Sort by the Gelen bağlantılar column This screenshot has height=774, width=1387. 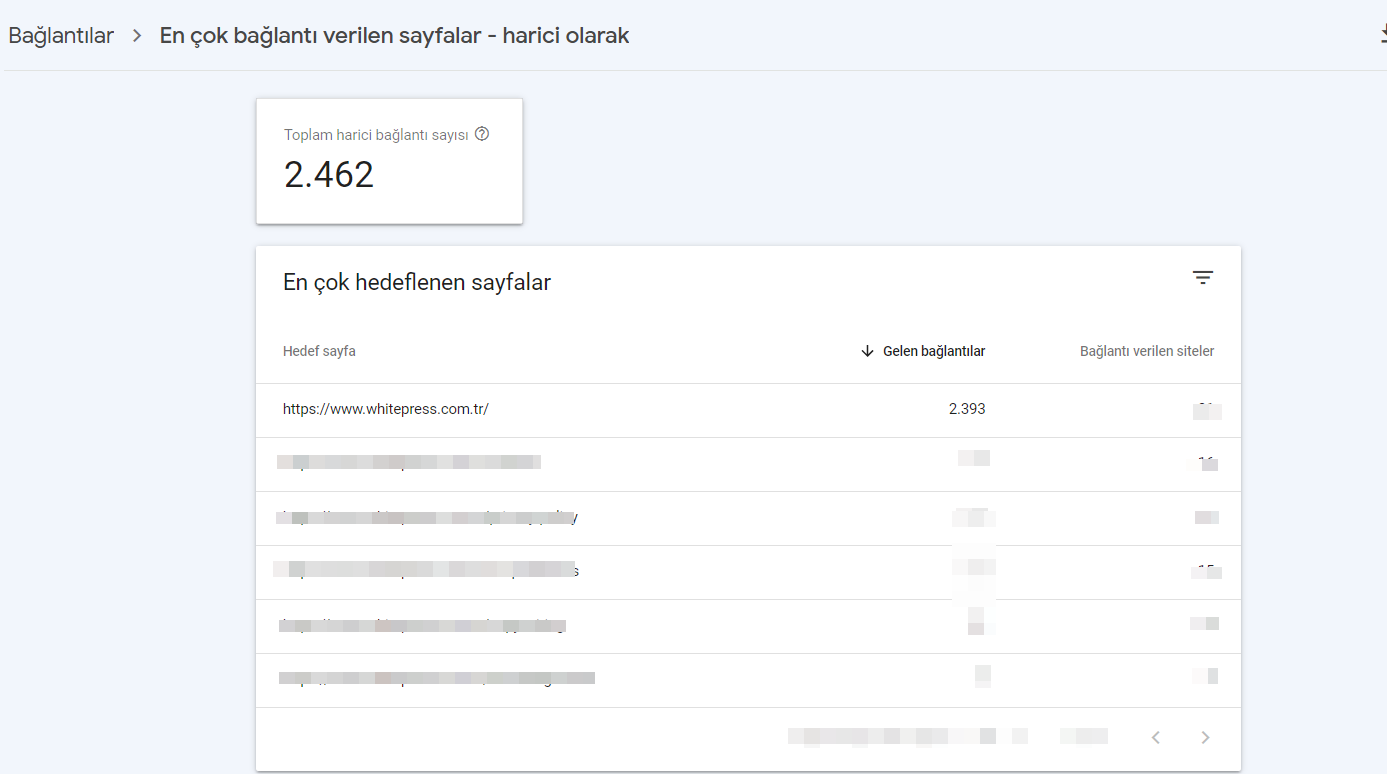point(934,351)
